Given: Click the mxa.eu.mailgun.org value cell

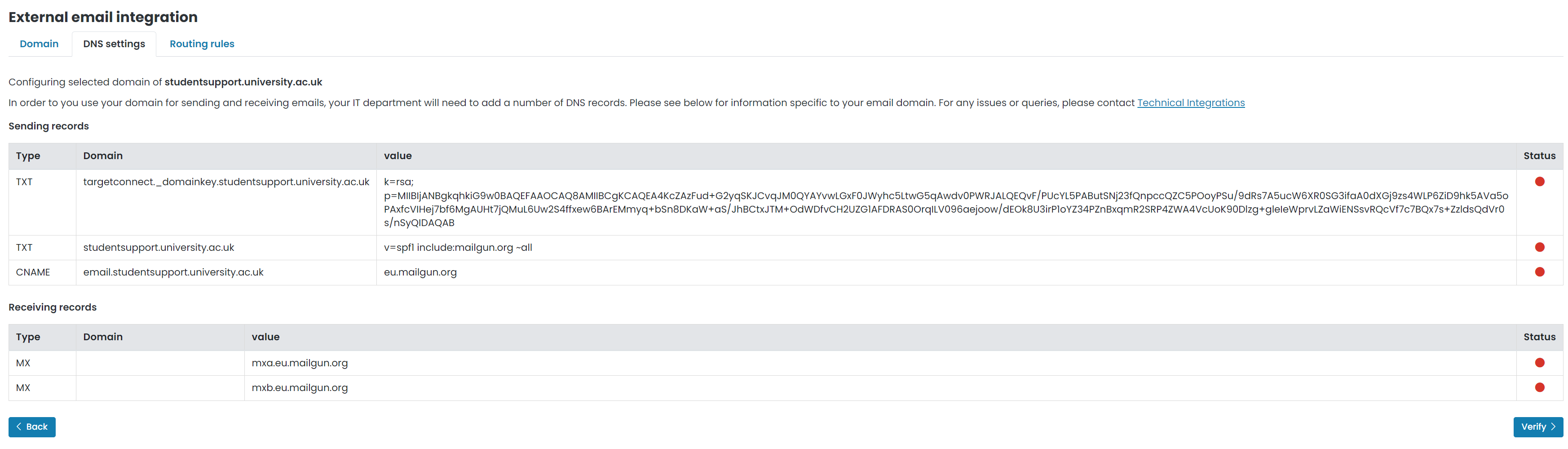Looking at the screenshot, I should [300, 363].
